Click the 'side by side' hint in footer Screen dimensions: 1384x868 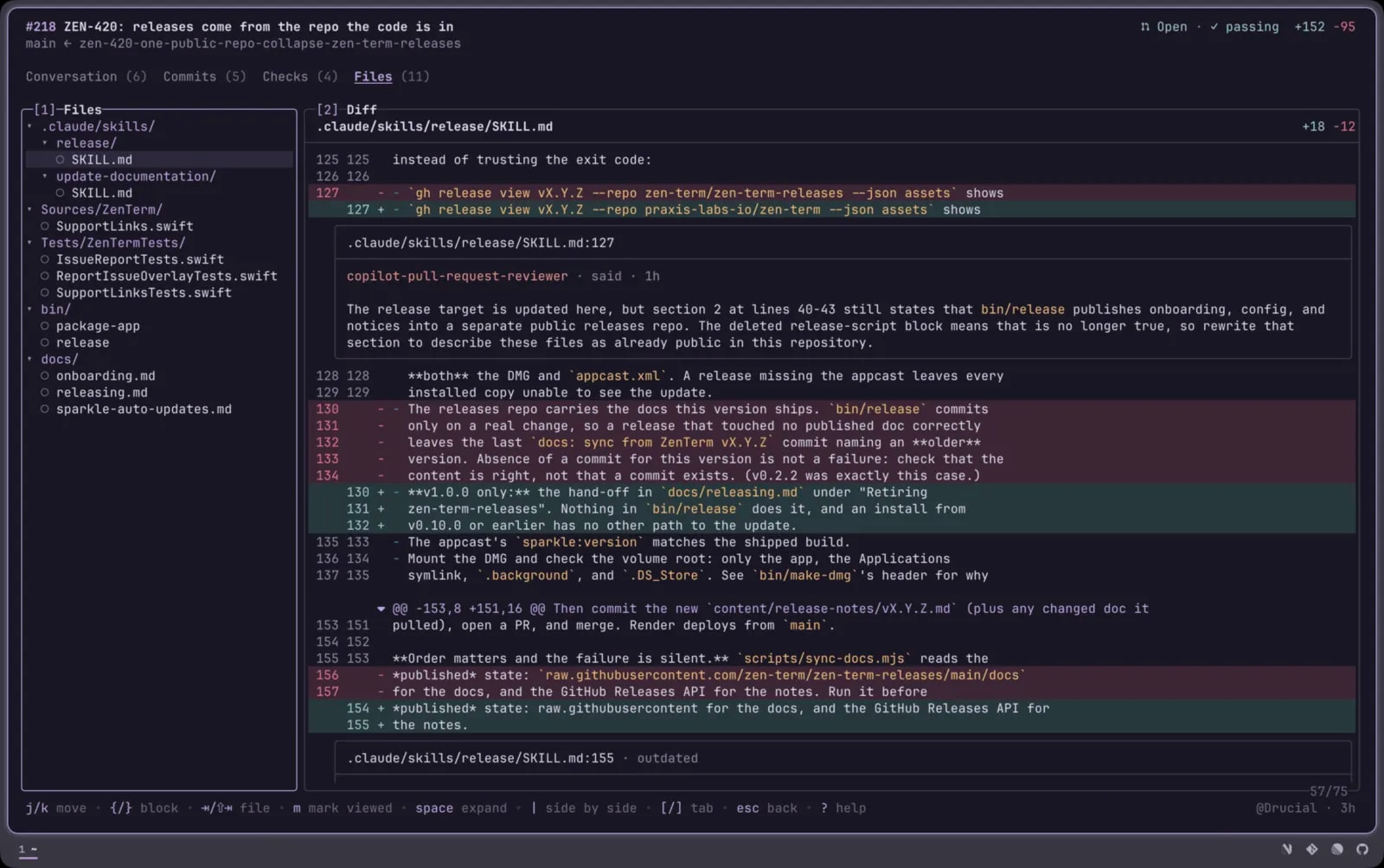[584, 808]
